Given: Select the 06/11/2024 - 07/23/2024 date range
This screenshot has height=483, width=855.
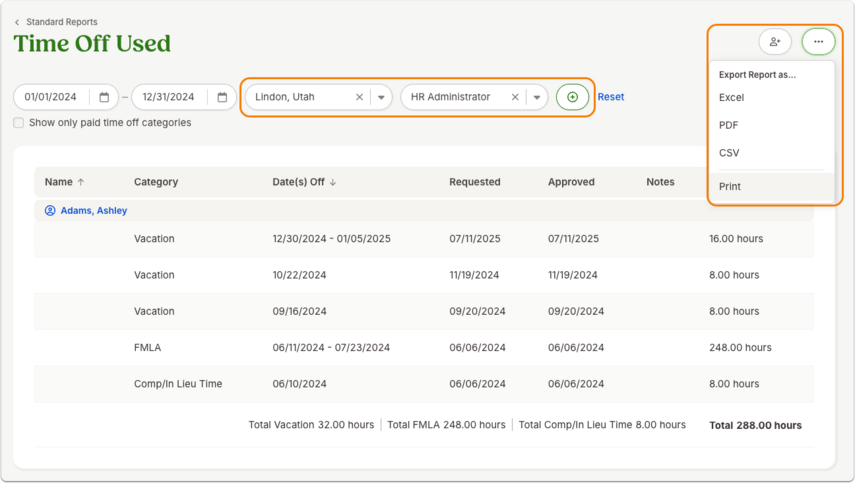Looking at the screenshot, I should coord(331,348).
